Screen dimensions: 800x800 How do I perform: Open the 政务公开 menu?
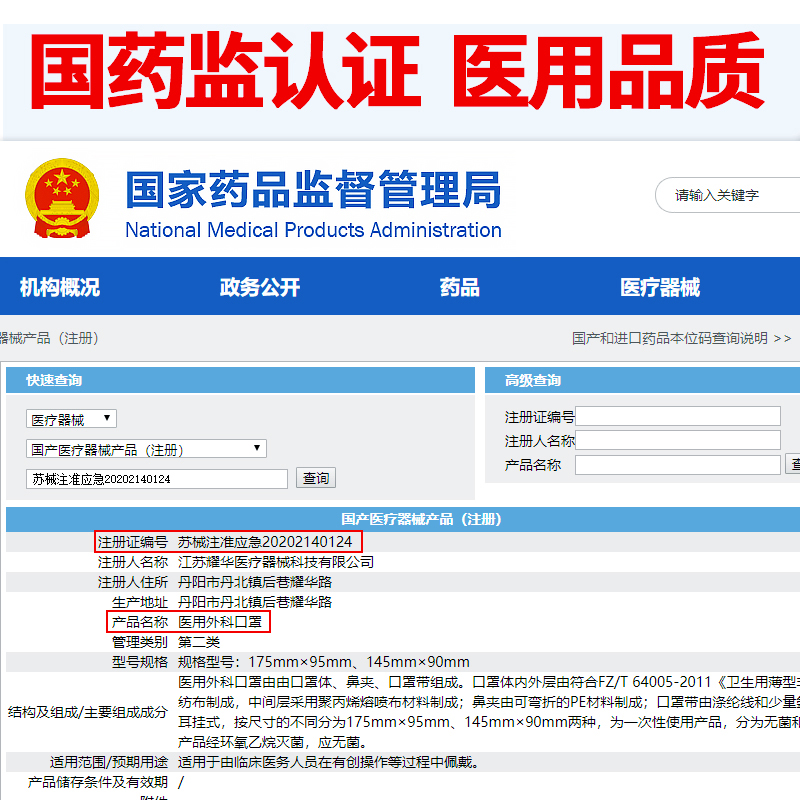click(x=260, y=287)
